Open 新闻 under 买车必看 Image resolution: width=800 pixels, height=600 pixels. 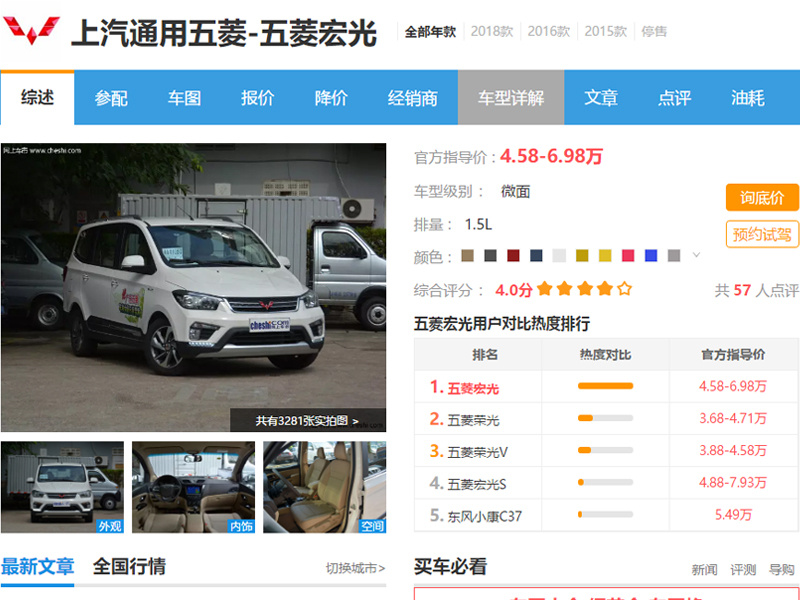(705, 569)
